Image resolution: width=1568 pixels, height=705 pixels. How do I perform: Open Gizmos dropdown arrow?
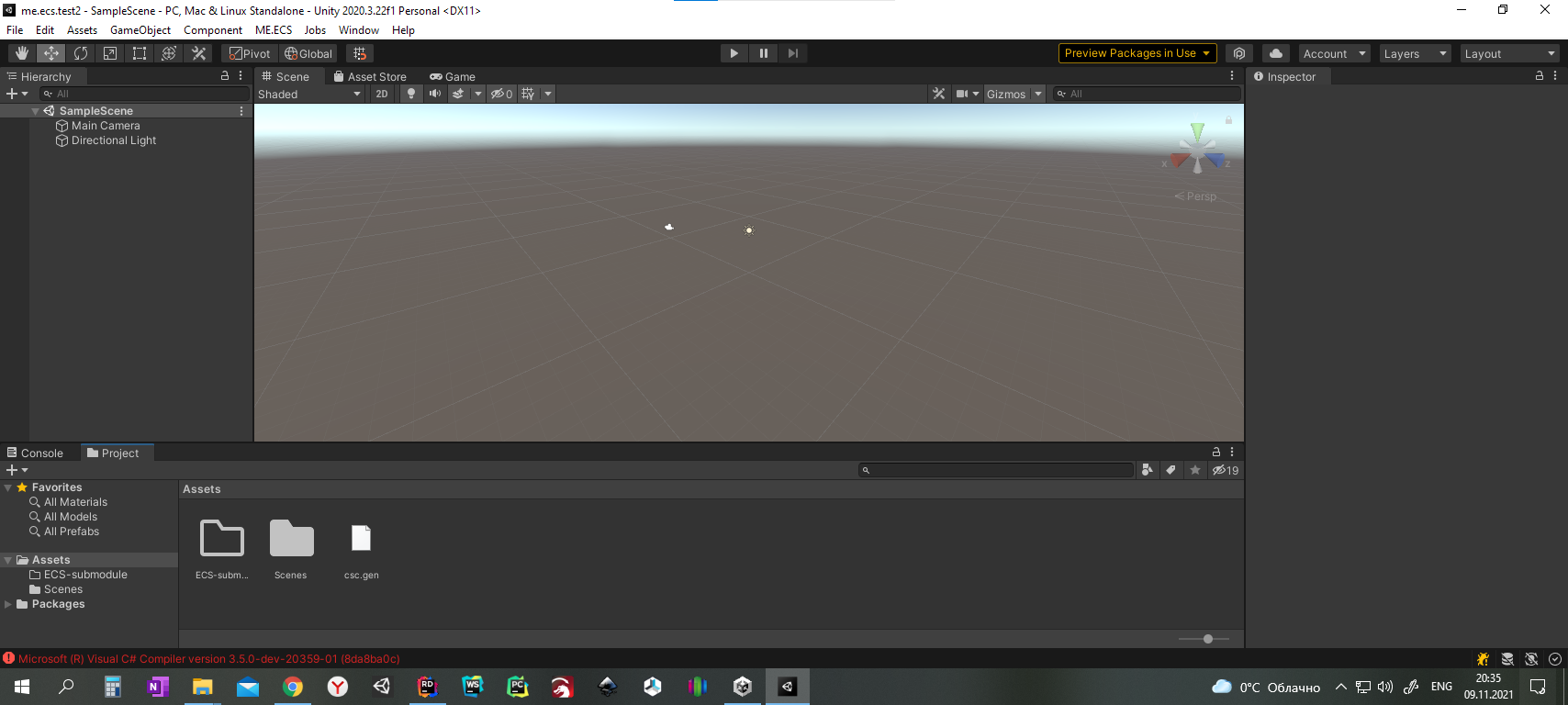[x=1038, y=94]
